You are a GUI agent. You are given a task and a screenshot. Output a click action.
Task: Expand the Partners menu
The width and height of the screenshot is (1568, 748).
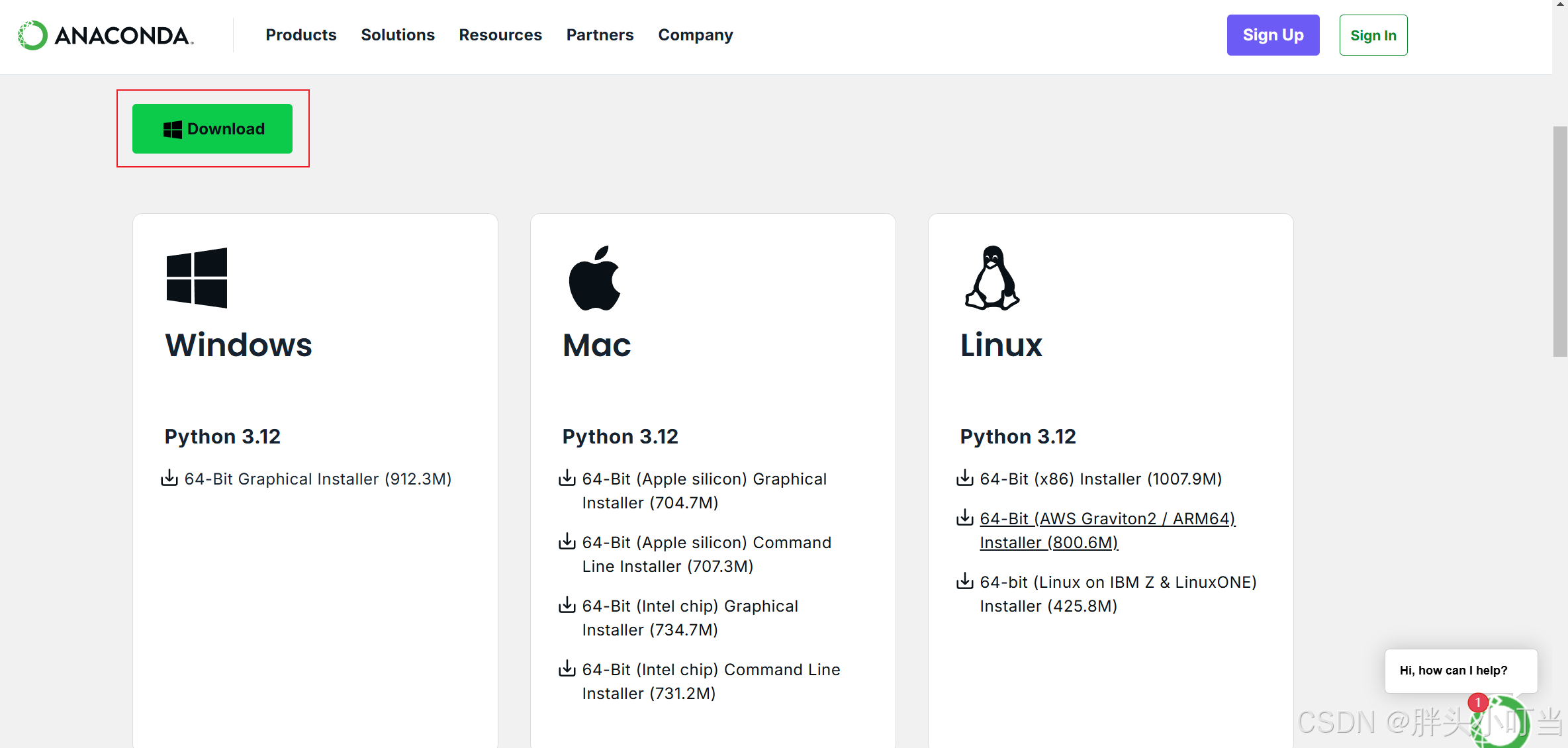click(x=600, y=35)
